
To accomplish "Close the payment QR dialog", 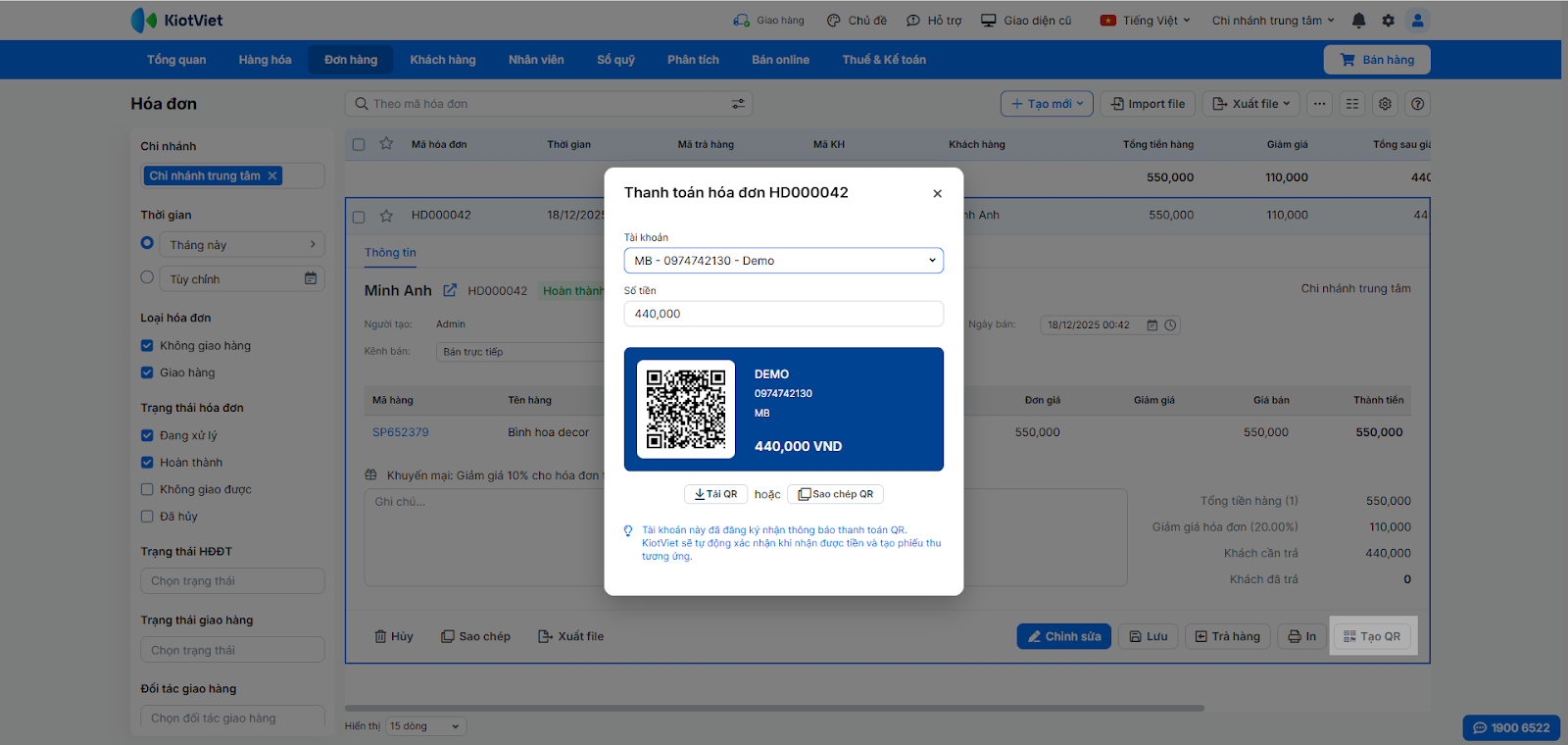I will click(937, 193).
